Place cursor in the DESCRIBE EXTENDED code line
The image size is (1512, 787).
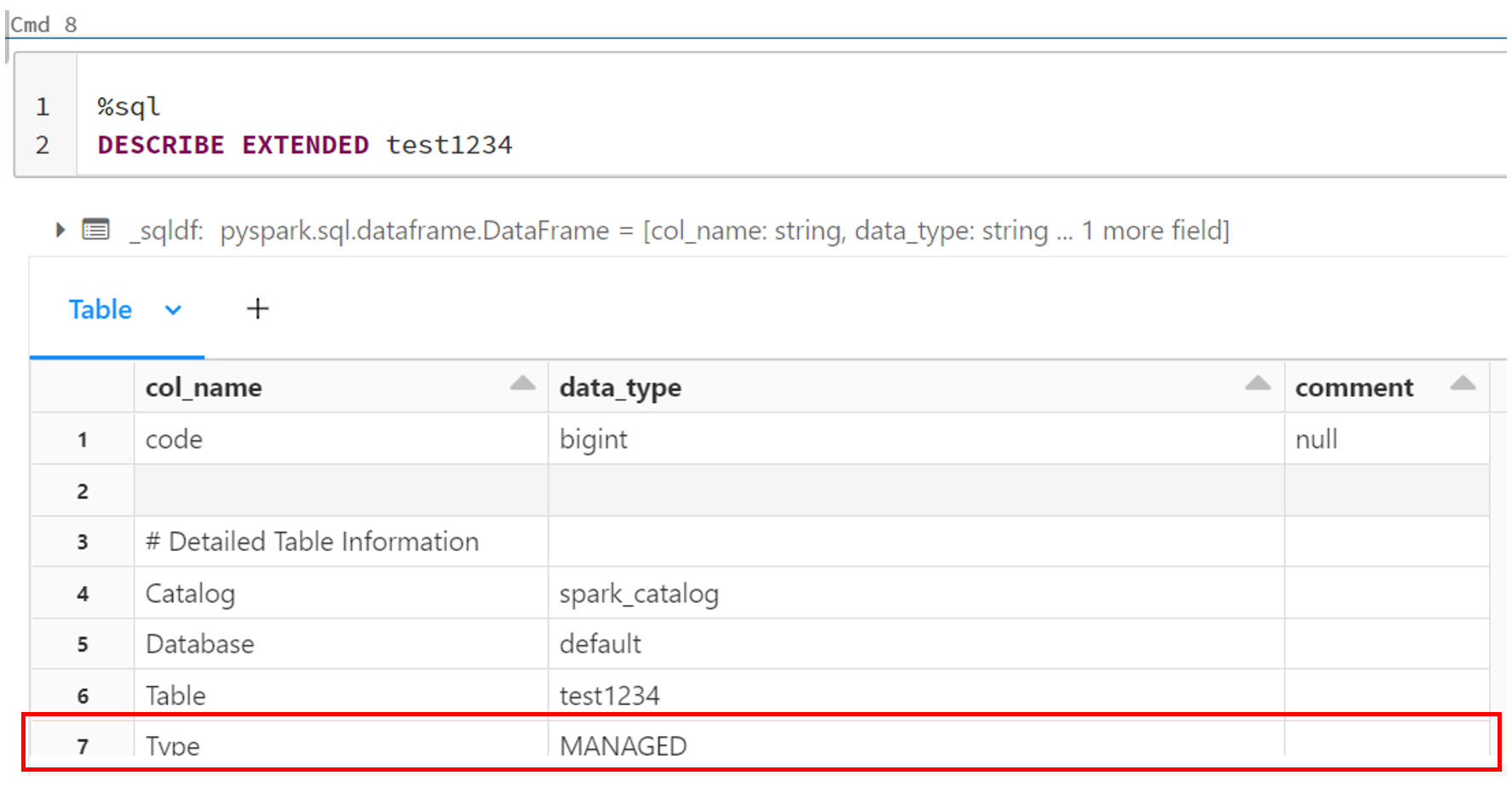305,145
